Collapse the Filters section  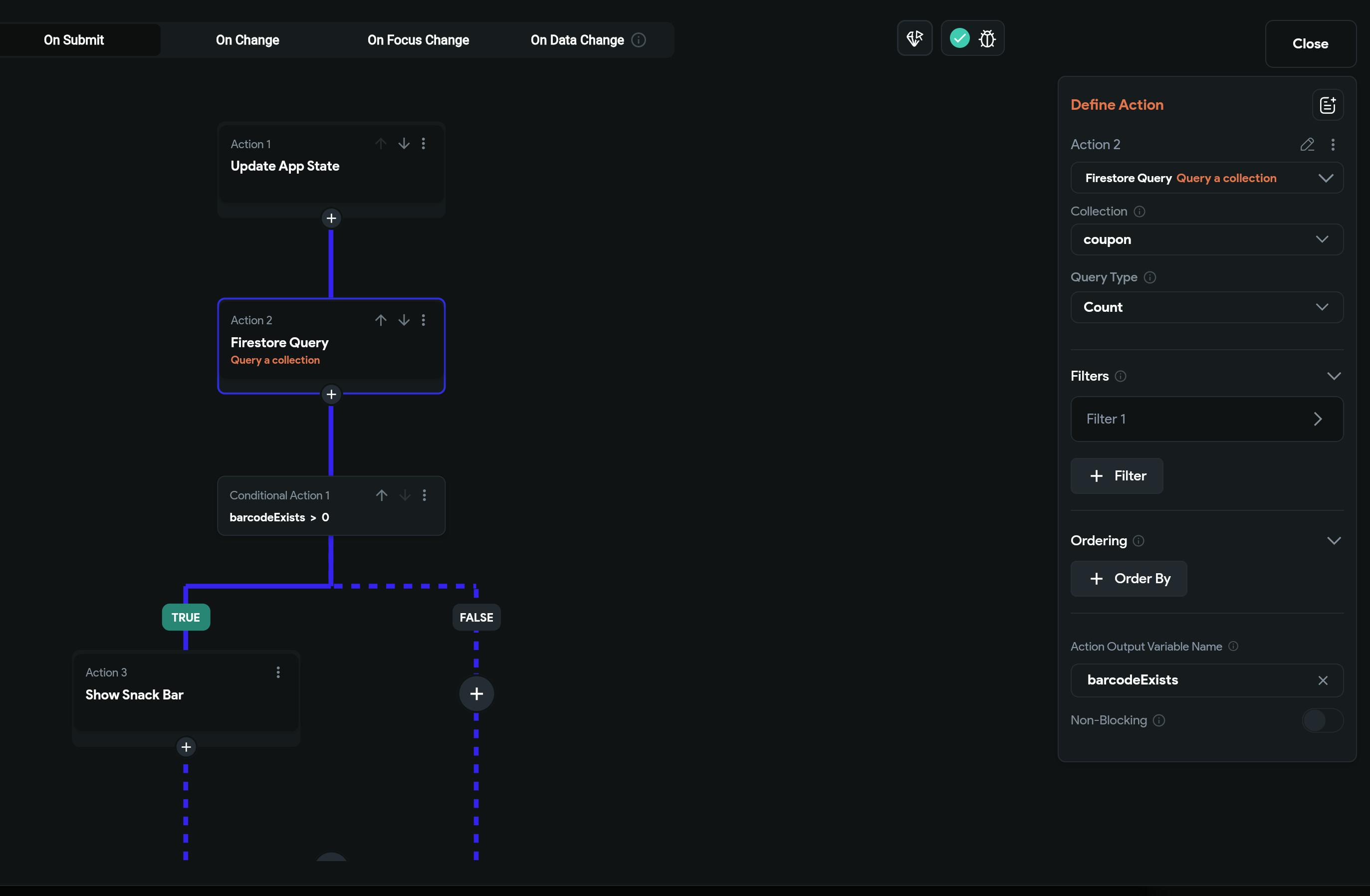click(1333, 376)
